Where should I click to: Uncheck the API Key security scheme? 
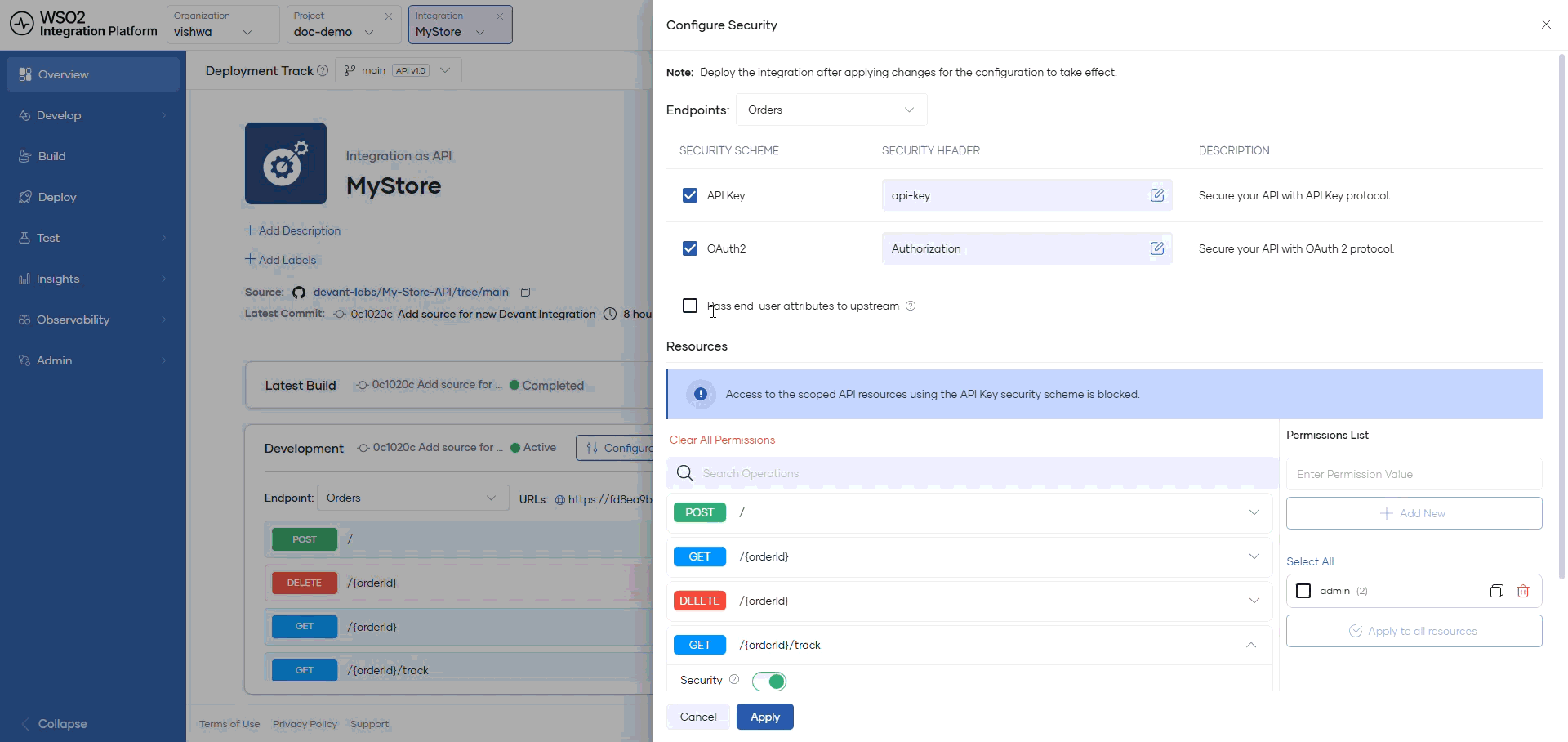coord(690,195)
